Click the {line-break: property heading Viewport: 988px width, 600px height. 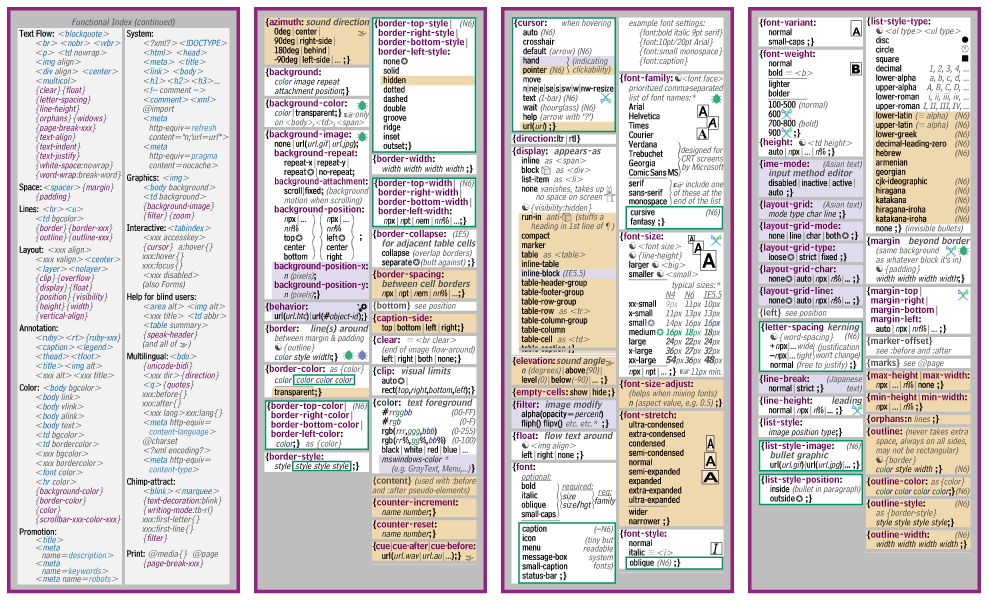[x=785, y=379]
